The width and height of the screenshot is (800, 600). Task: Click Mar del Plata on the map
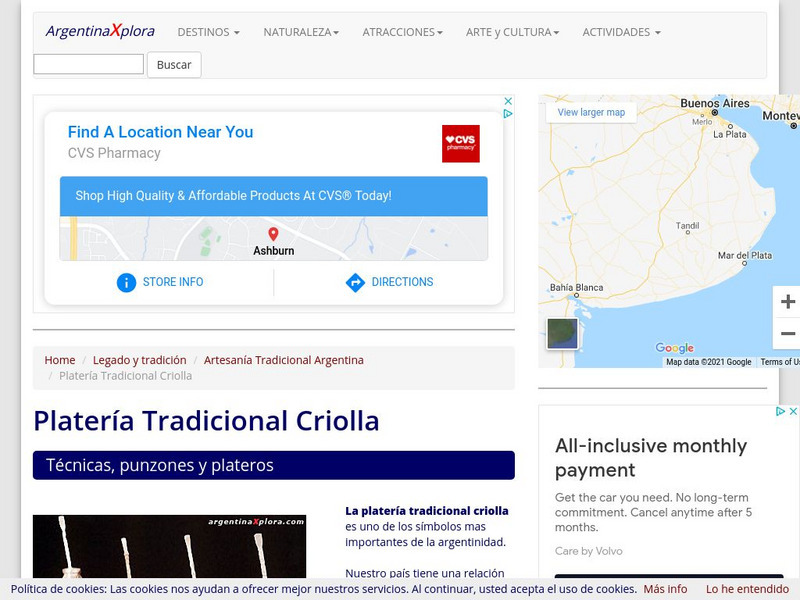[x=744, y=256]
